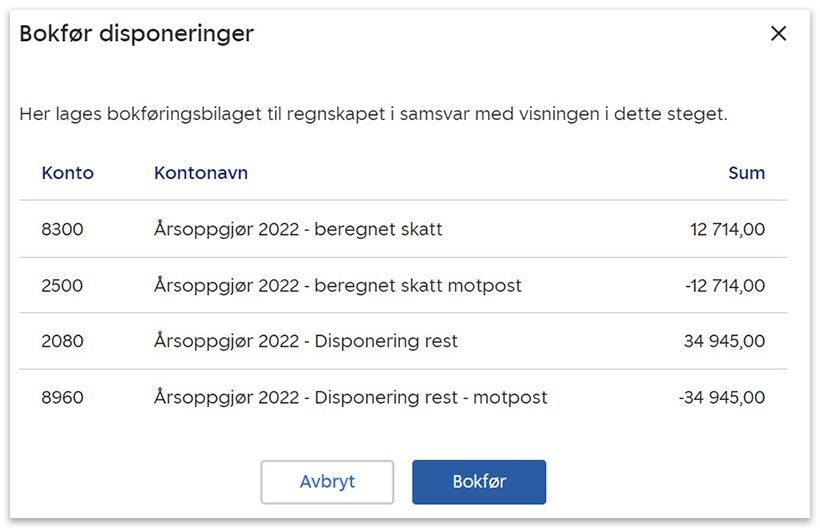
Task: Select account number 8300
Action: click(63, 230)
